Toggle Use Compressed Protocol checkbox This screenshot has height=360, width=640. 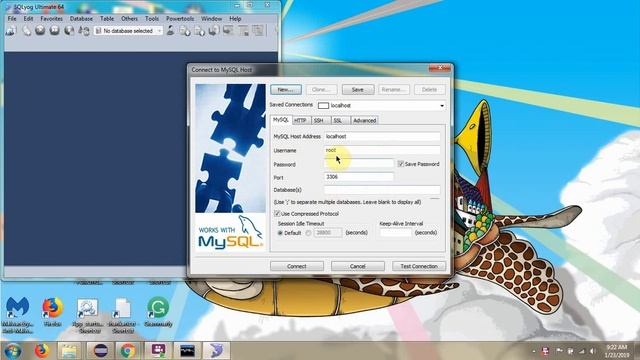[277, 213]
